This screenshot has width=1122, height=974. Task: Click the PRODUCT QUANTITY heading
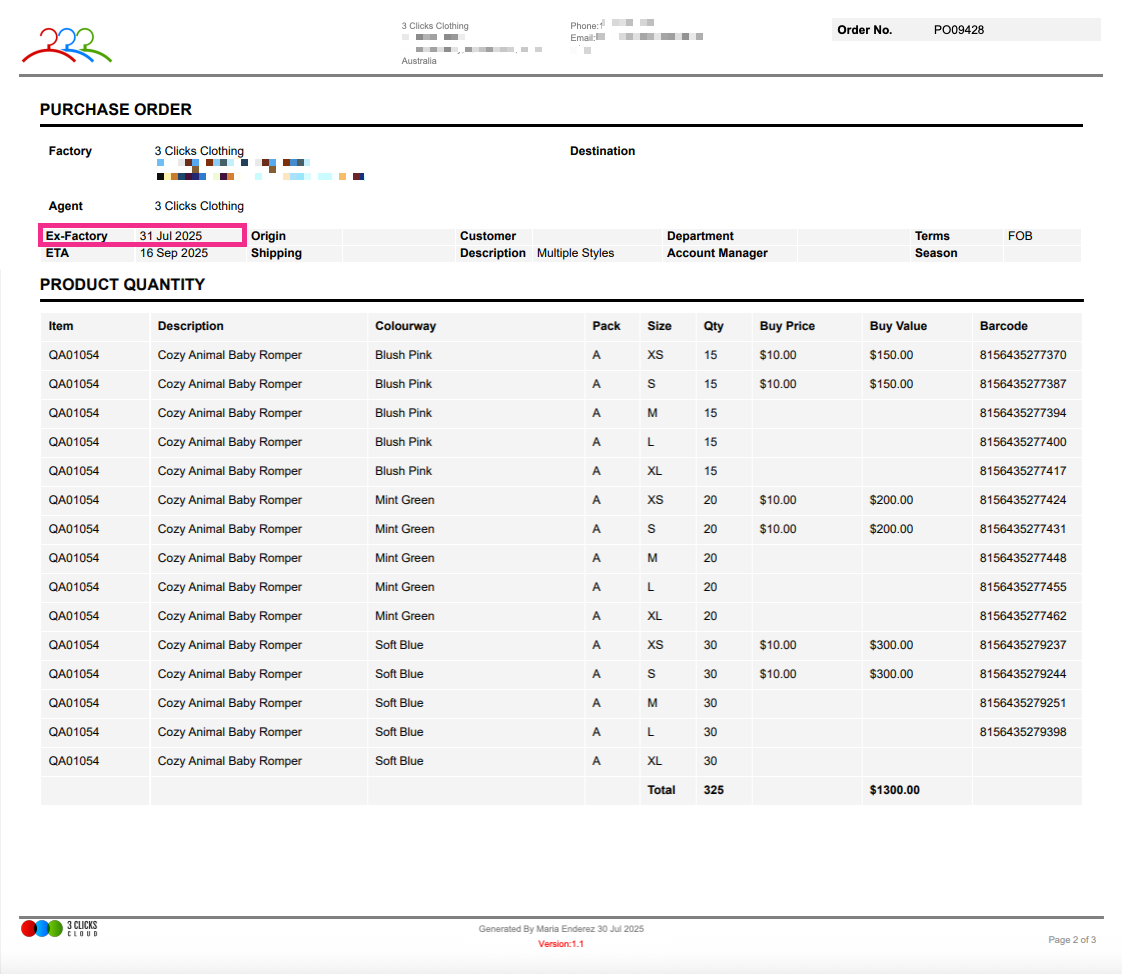[x=122, y=285]
